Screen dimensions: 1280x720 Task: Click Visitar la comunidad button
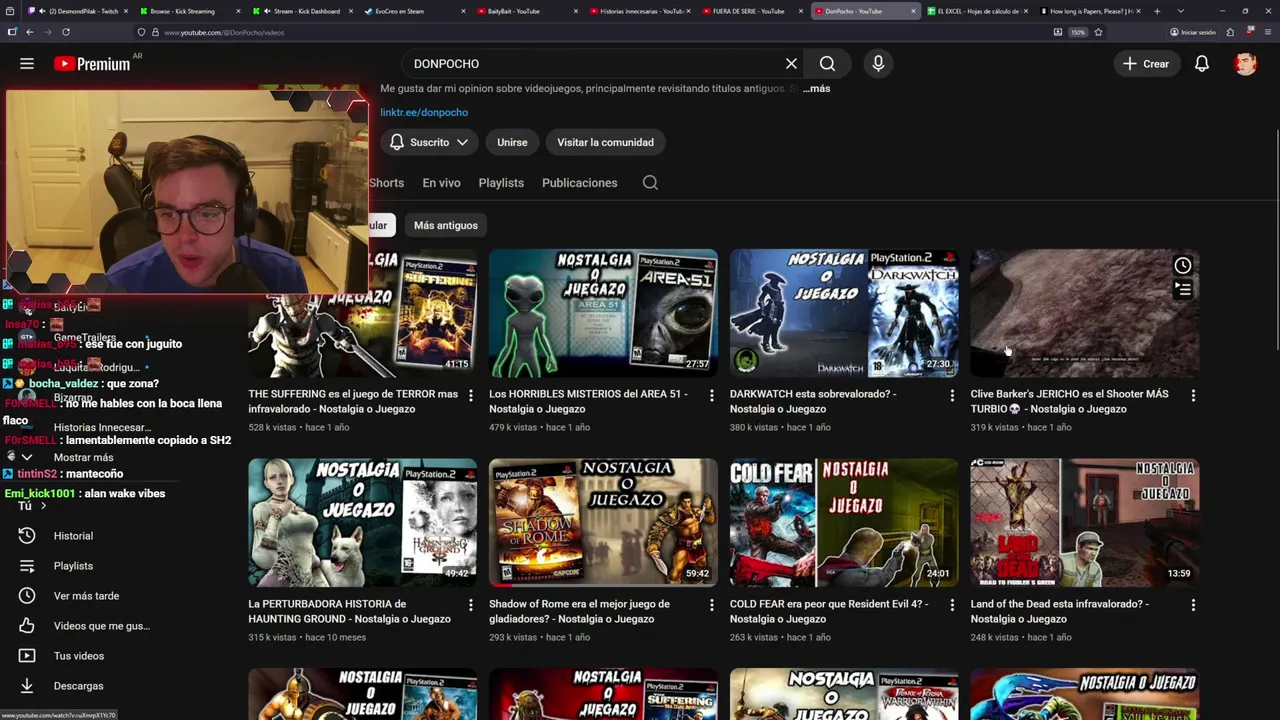point(605,142)
